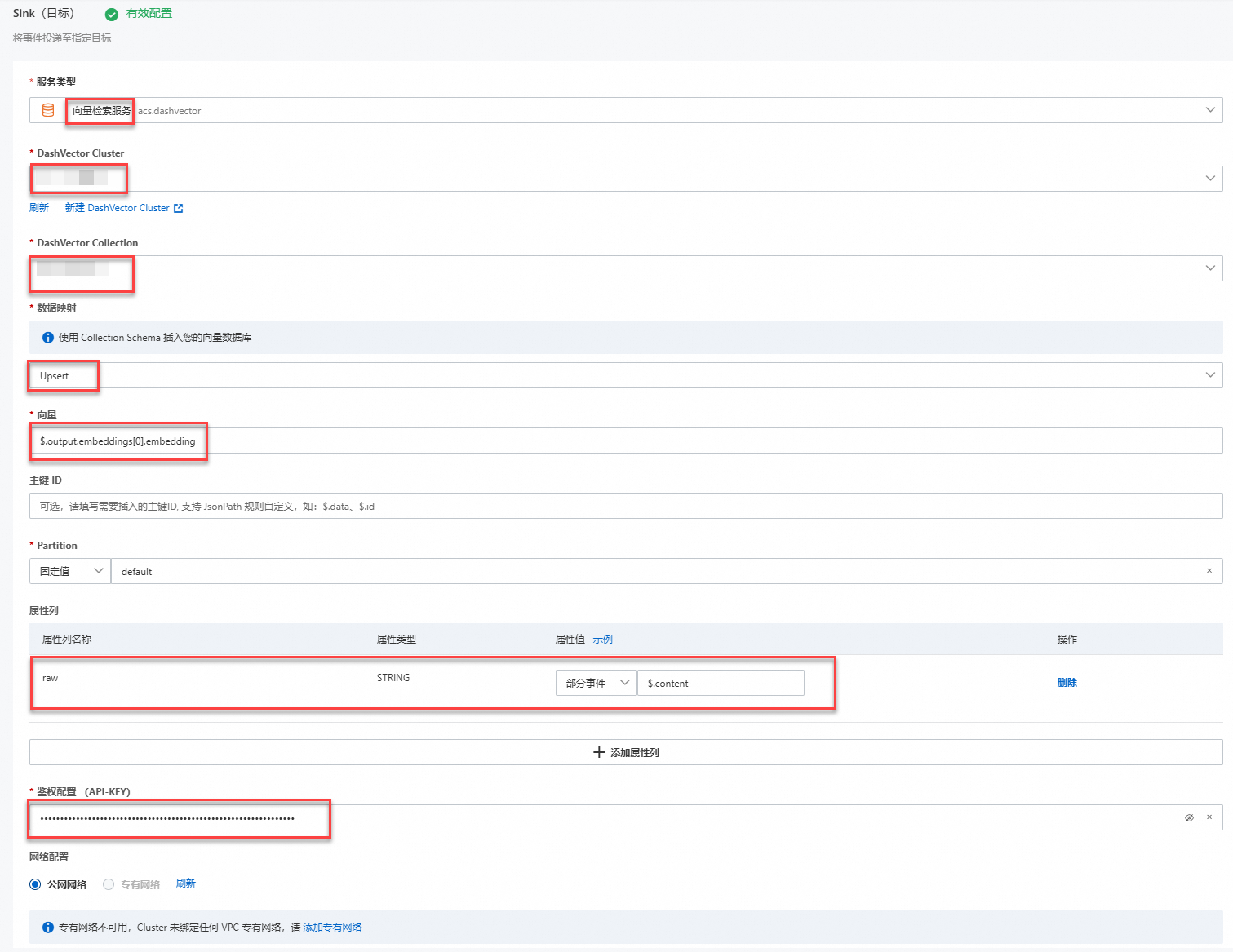Click the 主键 ID input field
The width and height of the screenshot is (1233, 952).
[626, 506]
